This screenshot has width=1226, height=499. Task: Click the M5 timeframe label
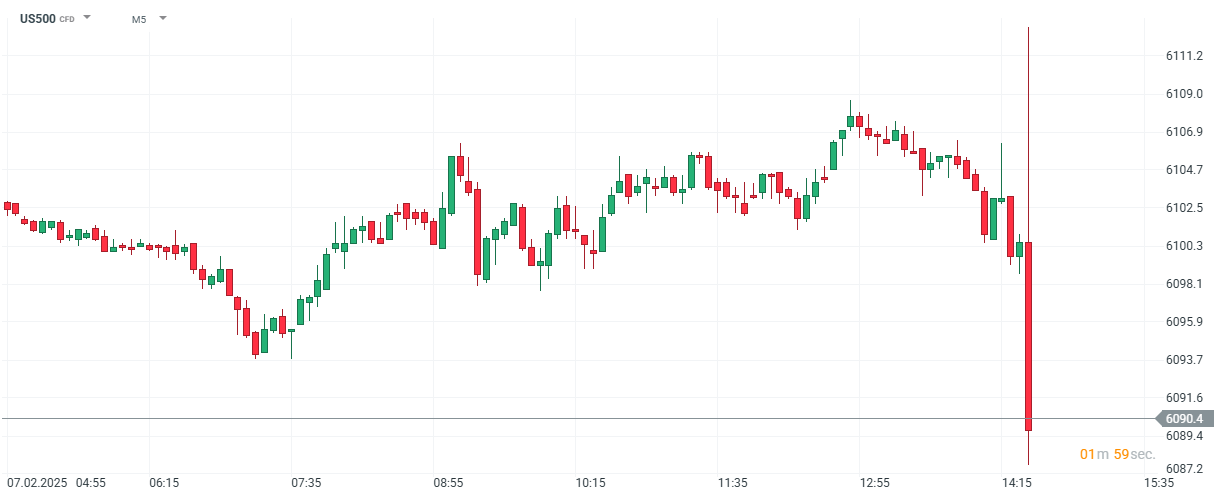[x=140, y=19]
